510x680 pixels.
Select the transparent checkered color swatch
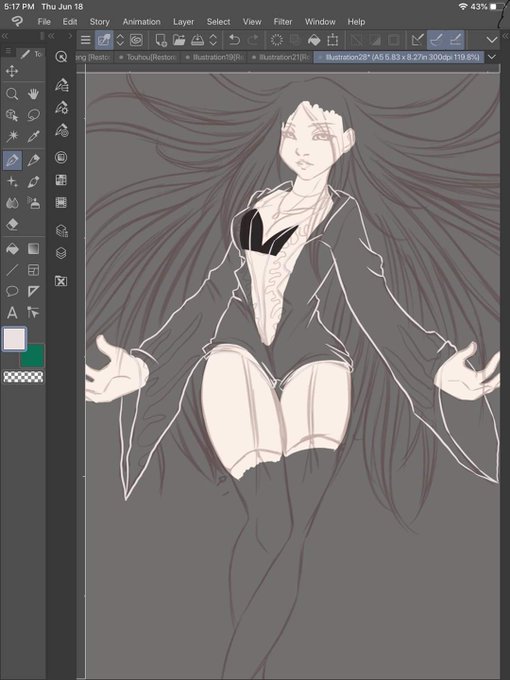point(23,377)
